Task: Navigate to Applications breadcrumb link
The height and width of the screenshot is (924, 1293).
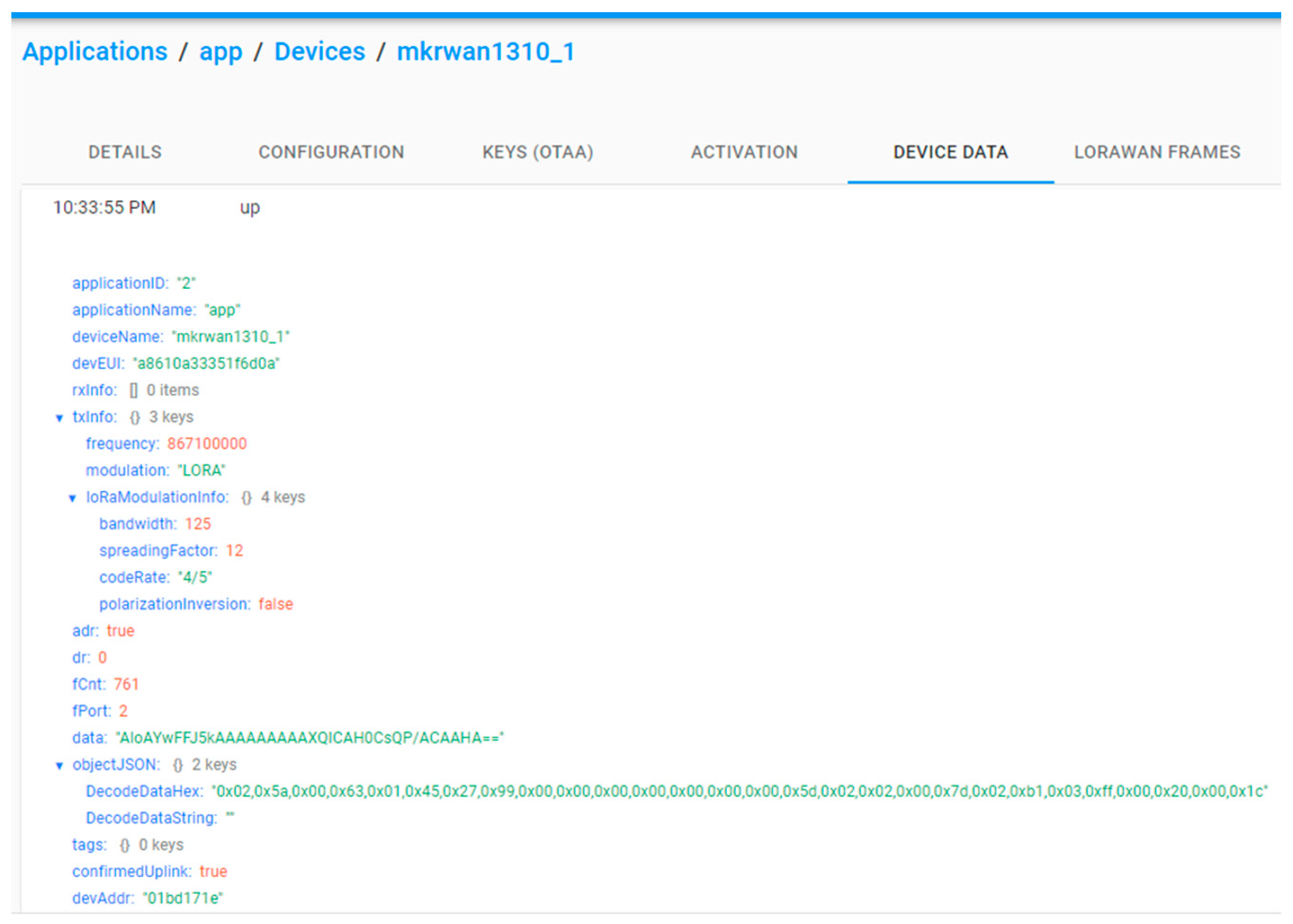Action: [95, 52]
